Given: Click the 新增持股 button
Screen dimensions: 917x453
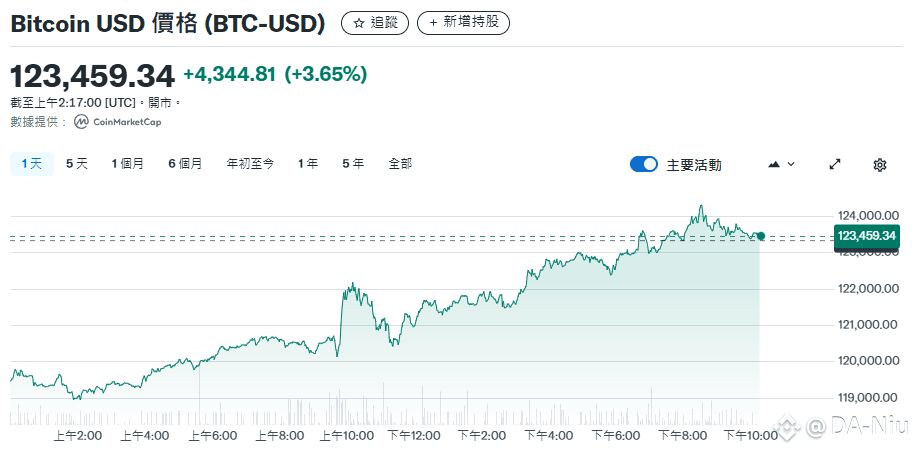Looking at the screenshot, I should pyautogui.click(x=463, y=23).
